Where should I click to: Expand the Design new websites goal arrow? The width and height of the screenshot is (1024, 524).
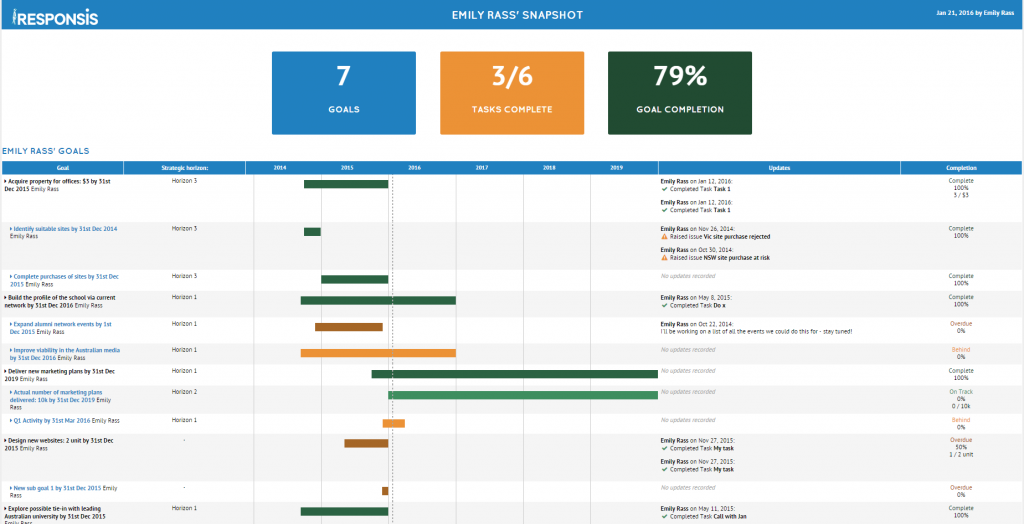coord(5,440)
